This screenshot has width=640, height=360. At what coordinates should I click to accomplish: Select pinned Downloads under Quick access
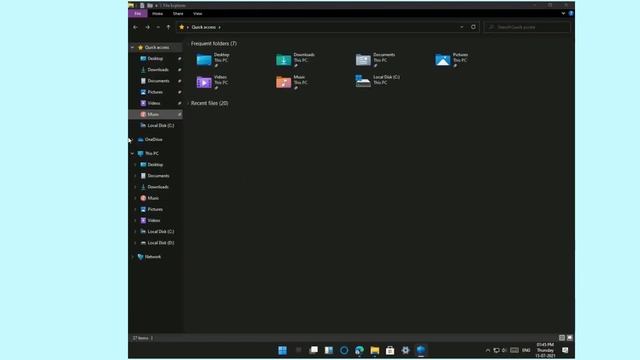tap(156, 70)
